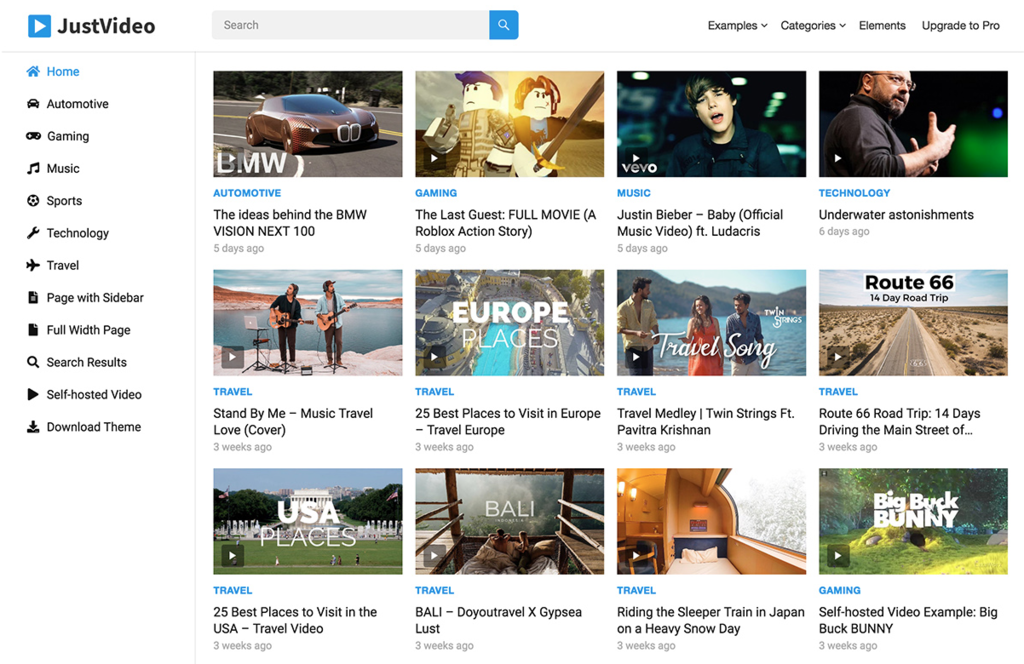
Task: Expand the Examples dropdown
Action: tap(737, 25)
